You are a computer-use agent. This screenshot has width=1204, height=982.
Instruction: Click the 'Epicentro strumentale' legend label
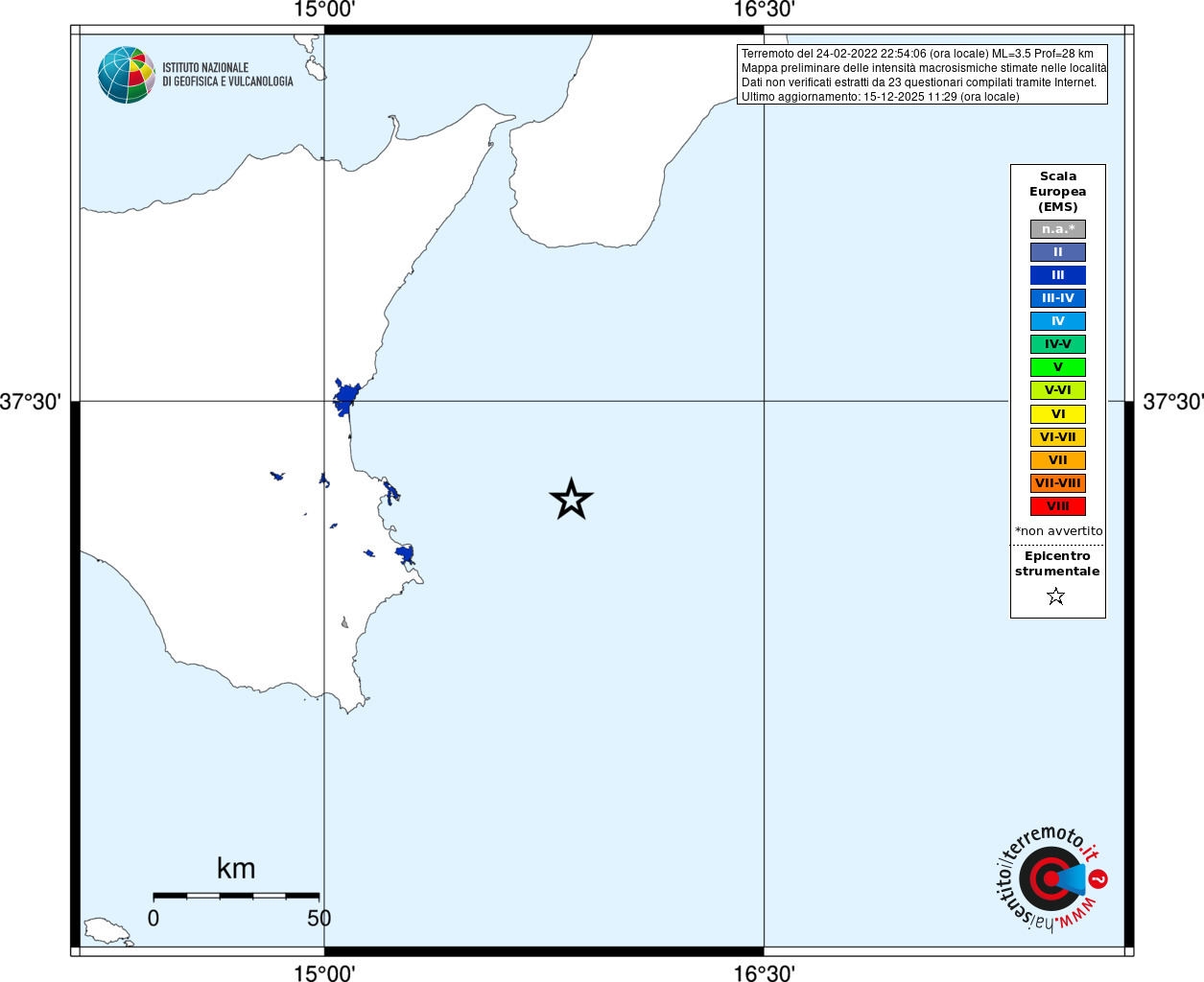click(x=1057, y=564)
